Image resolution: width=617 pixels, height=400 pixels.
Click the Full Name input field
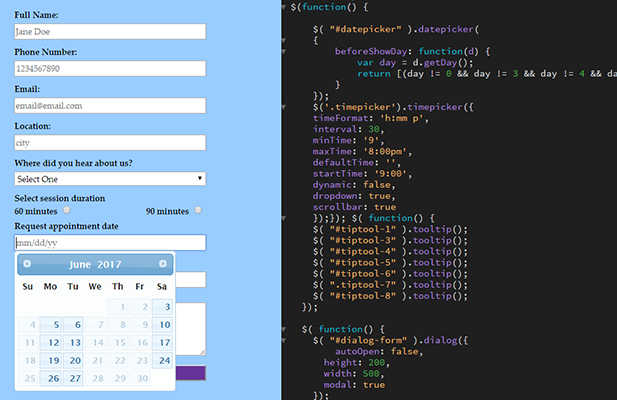tap(110, 31)
